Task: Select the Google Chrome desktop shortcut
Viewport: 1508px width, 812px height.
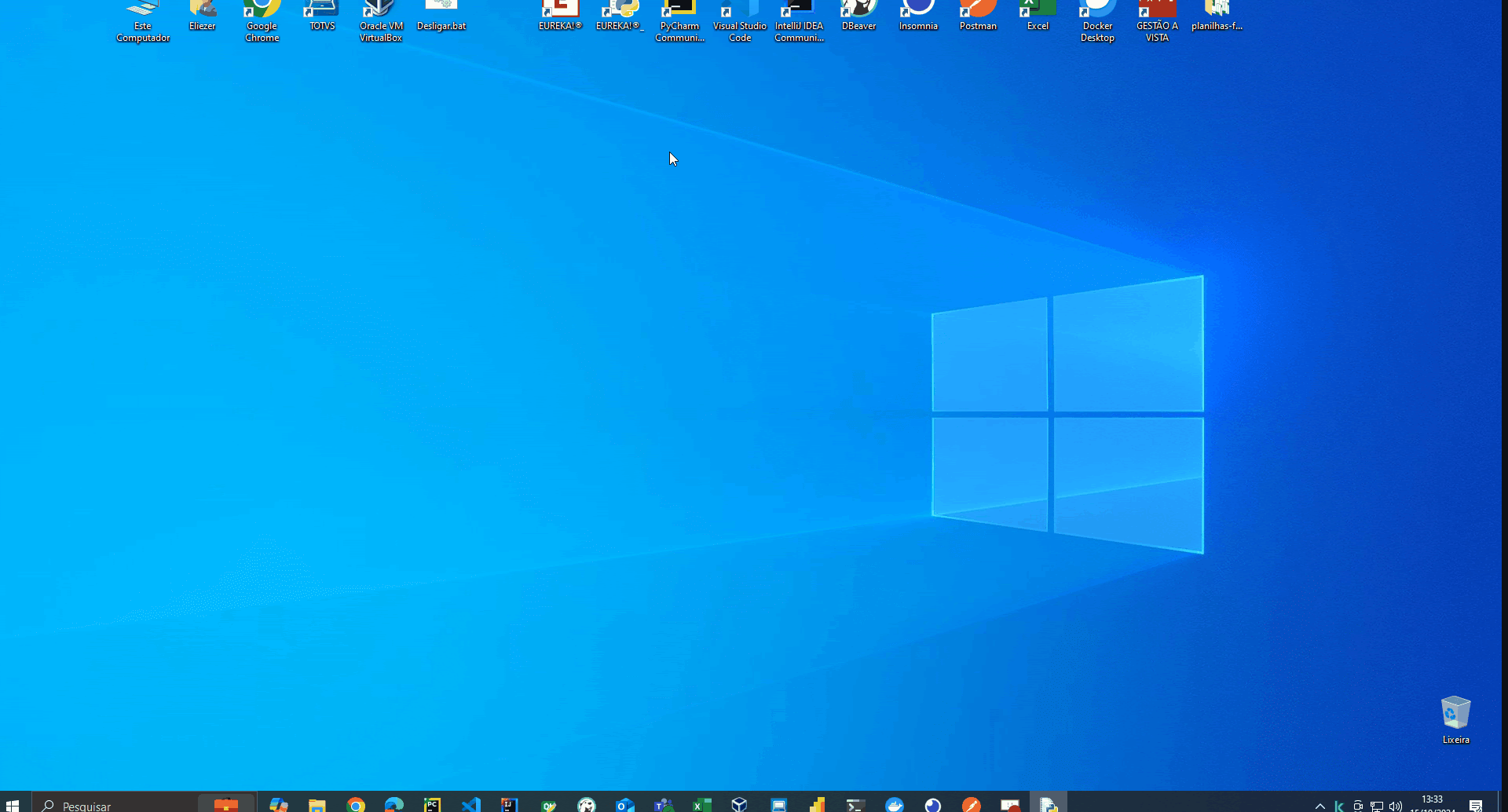Action: pos(262,22)
